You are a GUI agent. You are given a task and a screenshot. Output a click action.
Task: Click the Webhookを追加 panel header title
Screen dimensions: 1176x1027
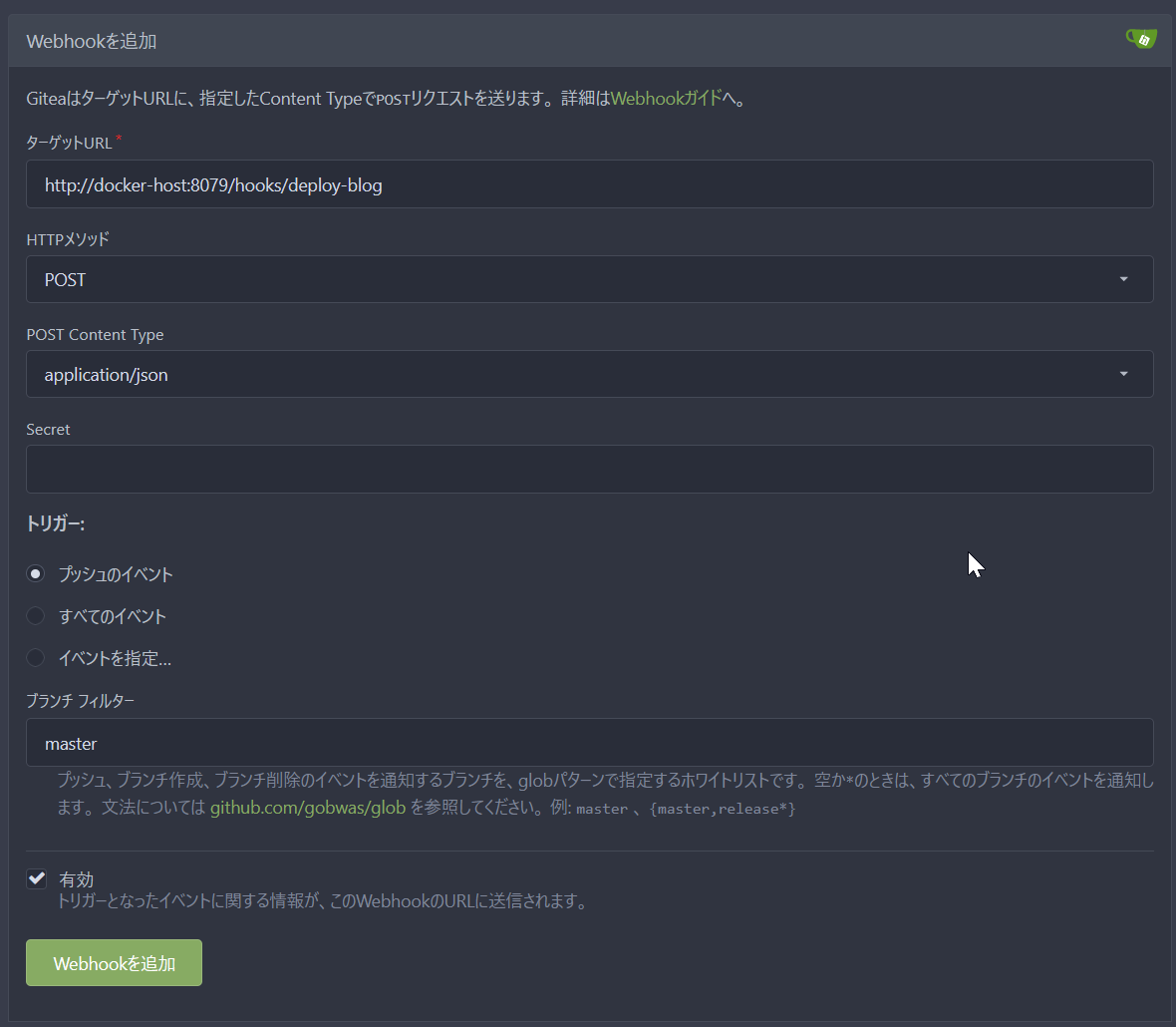[x=91, y=41]
